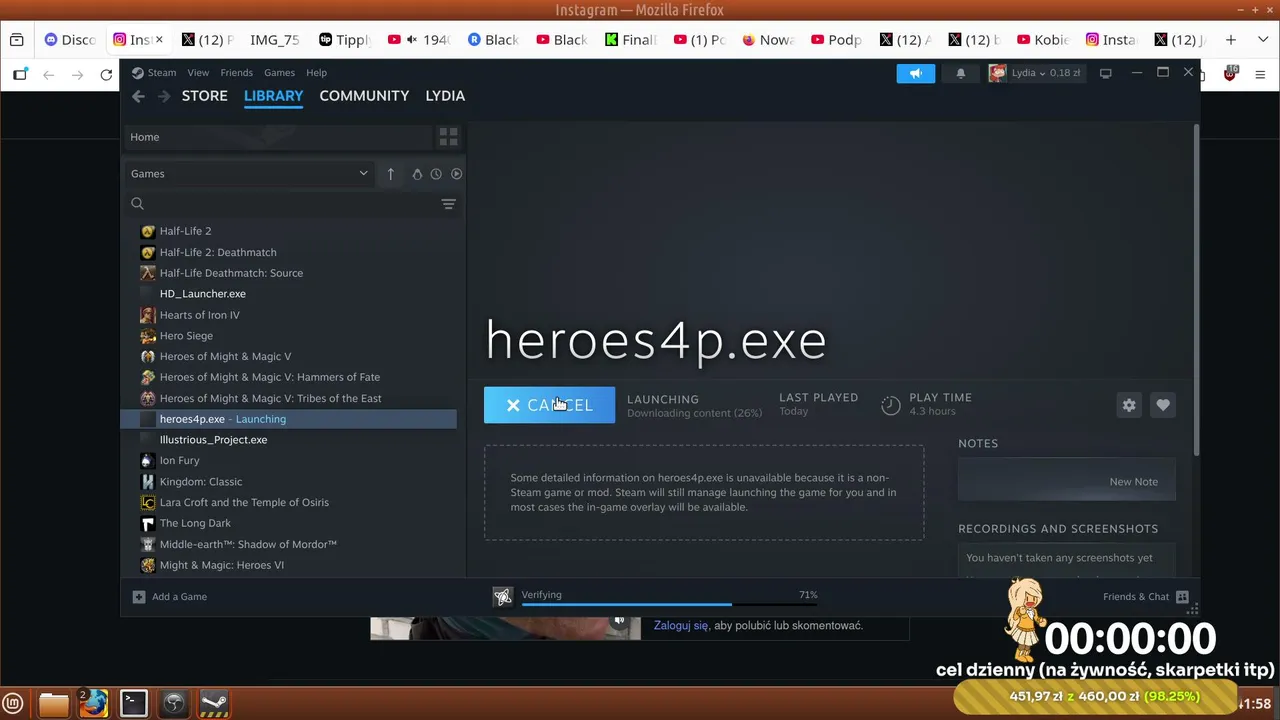Toggle the Linux penguin games filter
The width and height of the screenshot is (1280, 720).
point(417,174)
